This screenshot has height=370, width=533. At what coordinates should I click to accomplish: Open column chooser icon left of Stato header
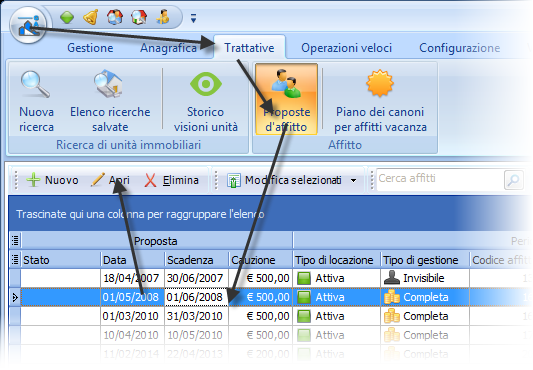click(15, 260)
